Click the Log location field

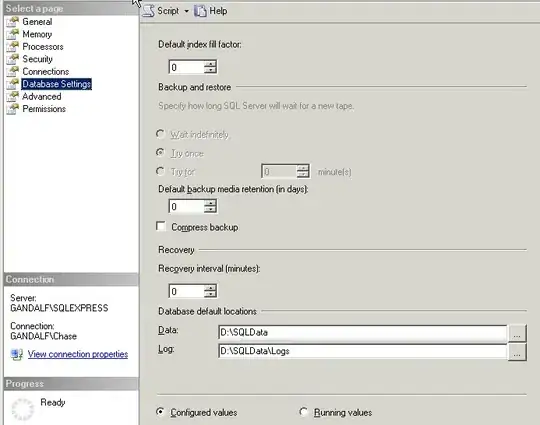[363, 351]
